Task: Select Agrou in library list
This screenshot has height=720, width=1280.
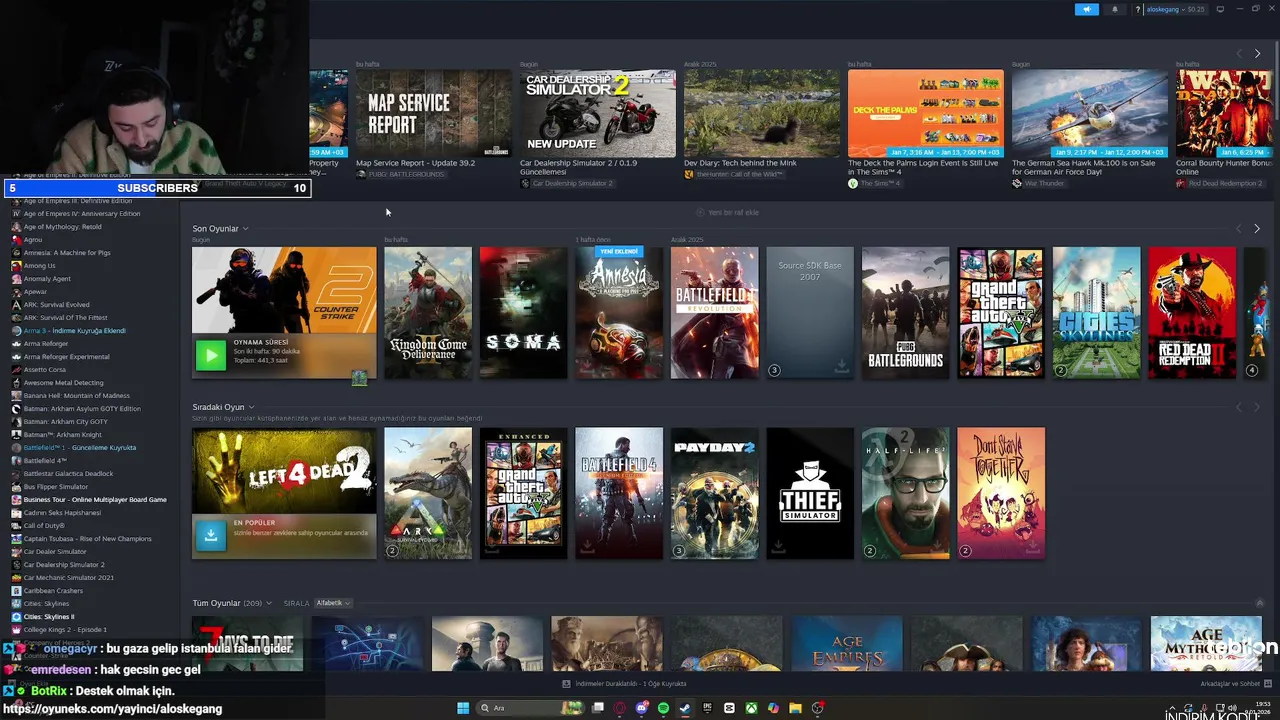Action: point(33,240)
